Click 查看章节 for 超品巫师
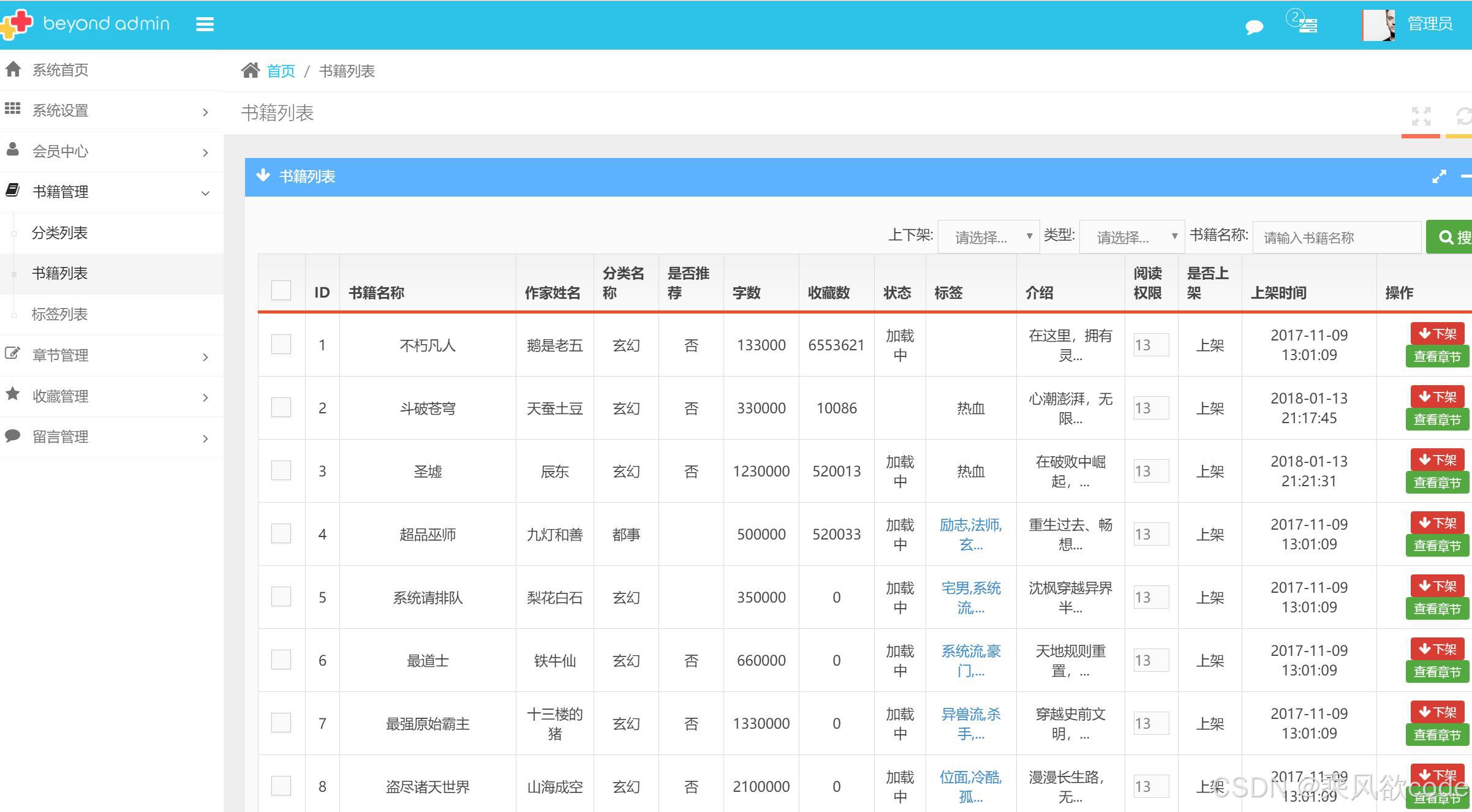 (1436, 546)
